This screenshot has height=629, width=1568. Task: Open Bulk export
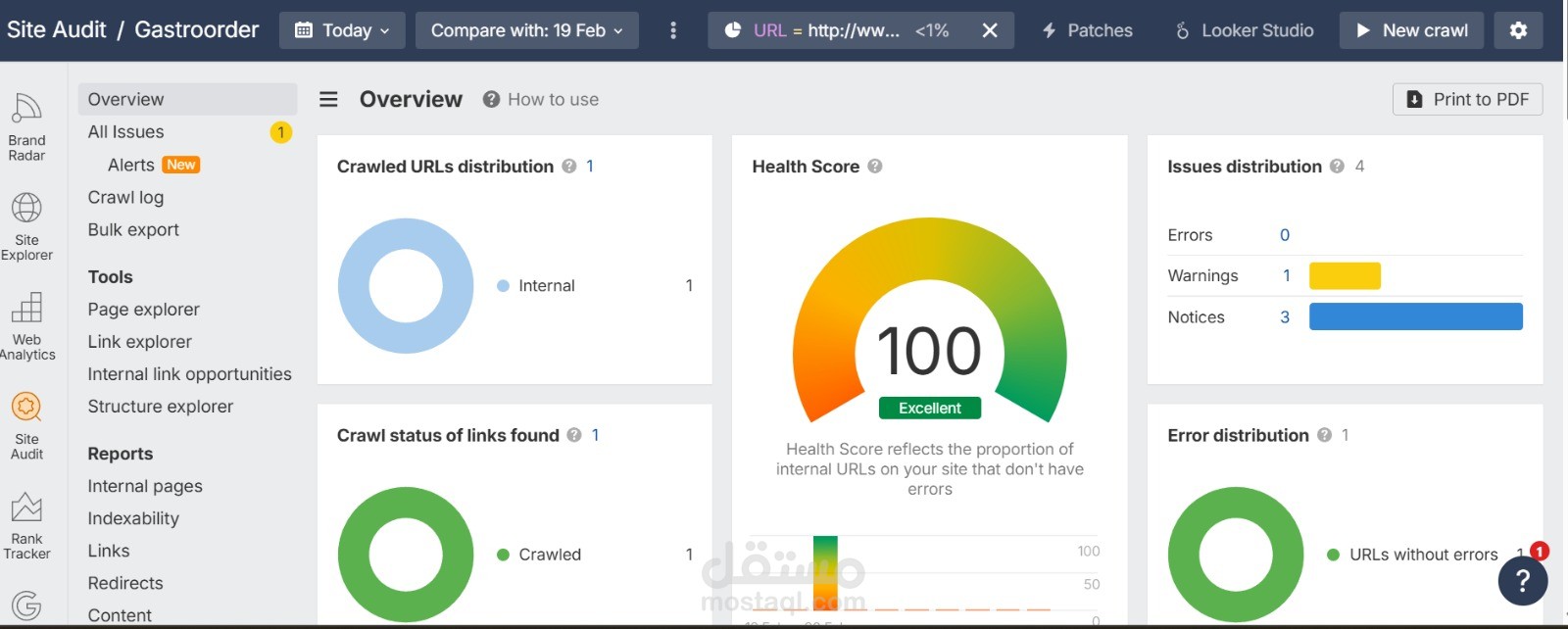[x=133, y=229]
